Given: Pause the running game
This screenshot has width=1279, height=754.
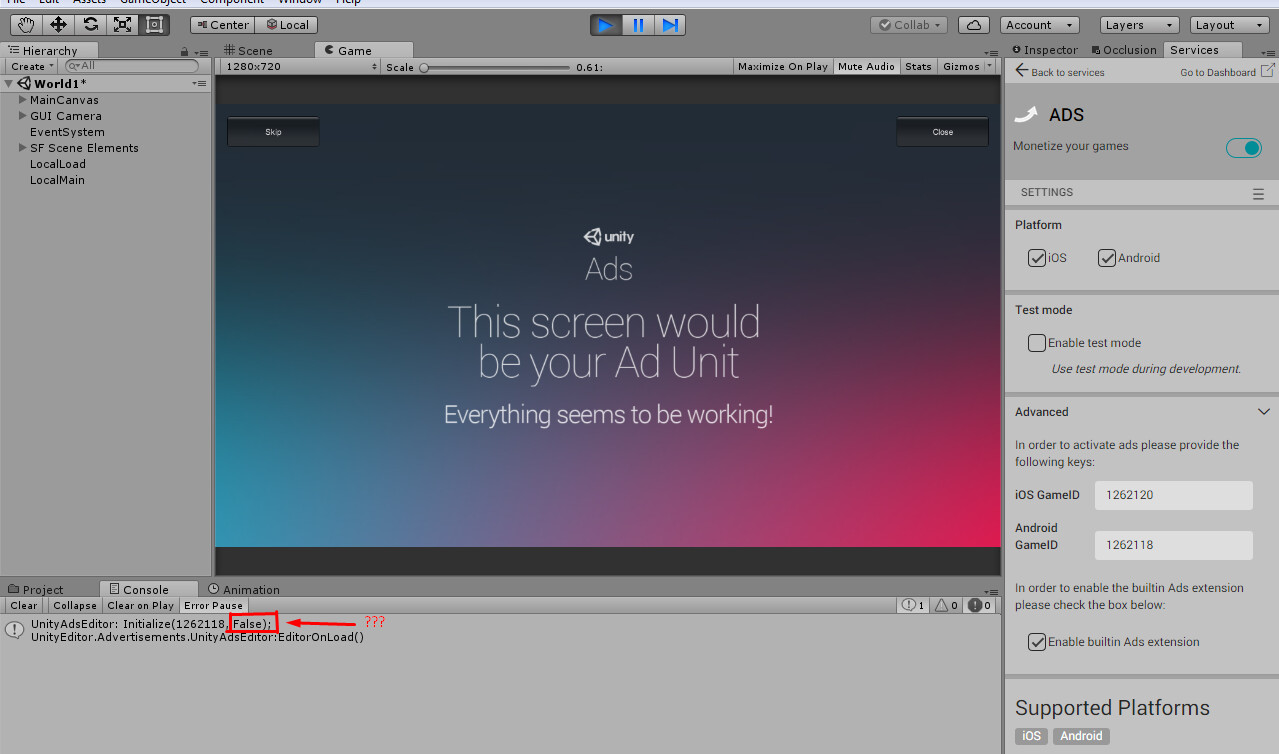Looking at the screenshot, I should 637,25.
